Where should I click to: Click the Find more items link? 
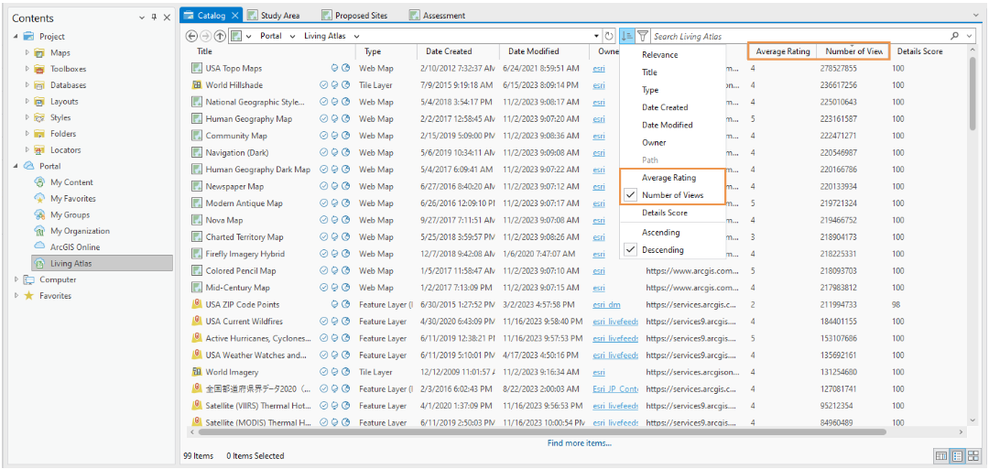(x=579, y=443)
